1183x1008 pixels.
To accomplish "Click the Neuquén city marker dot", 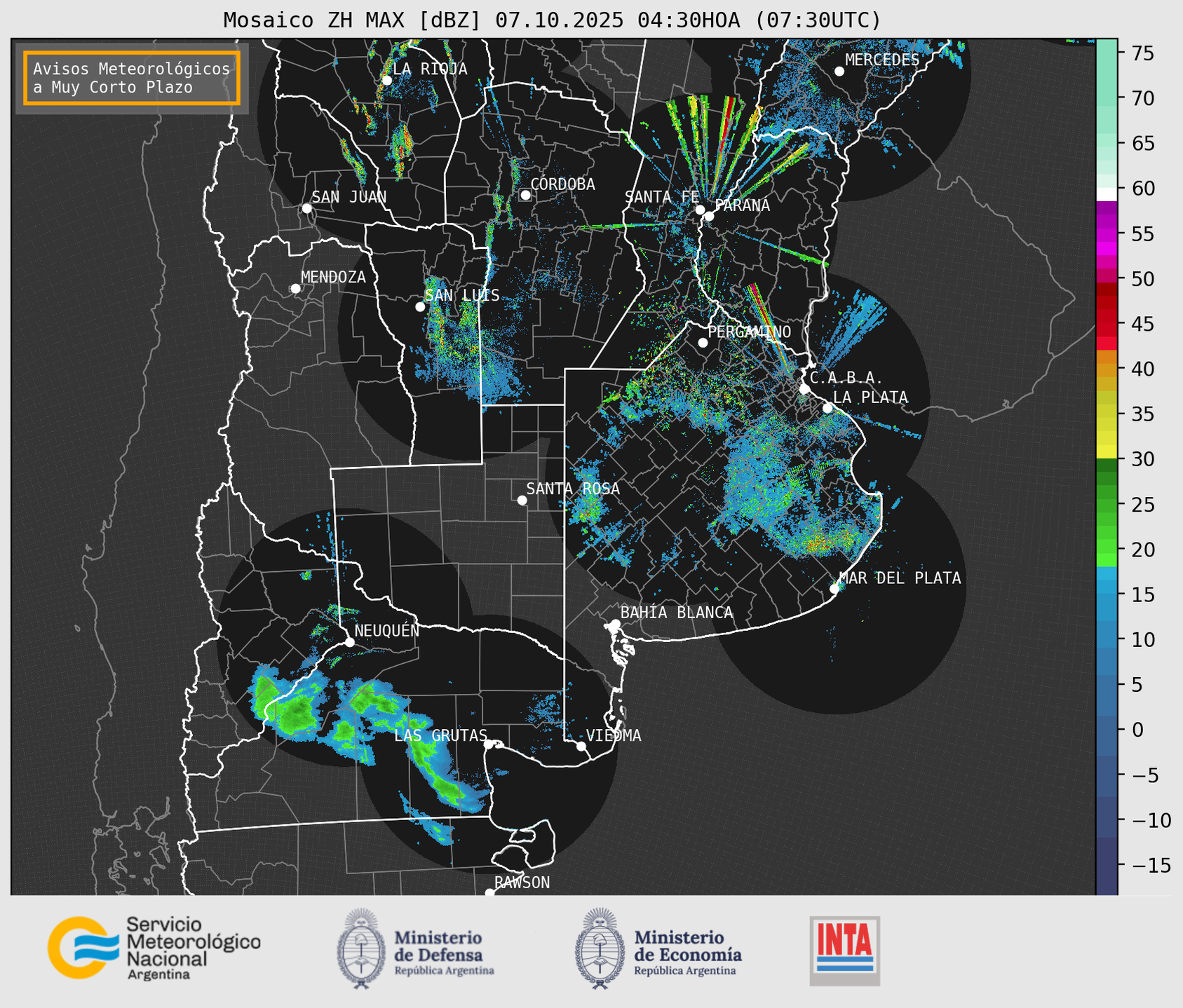I will pyautogui.click(x=349, y=642).
